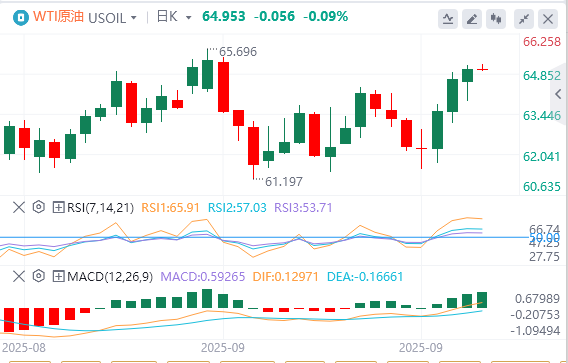Click the DIF:0.12971 value label
The height and width of the screenshot is (363, 568).
coord(285,277)
